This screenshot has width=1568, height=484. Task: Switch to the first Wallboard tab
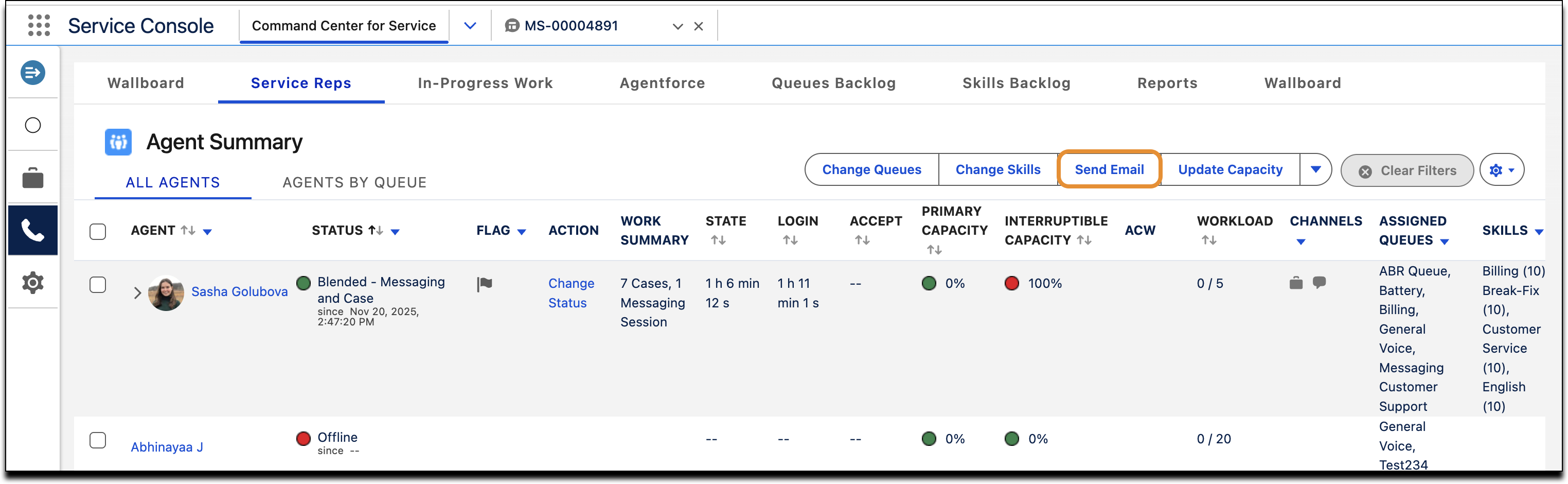(x=146, y=83)
